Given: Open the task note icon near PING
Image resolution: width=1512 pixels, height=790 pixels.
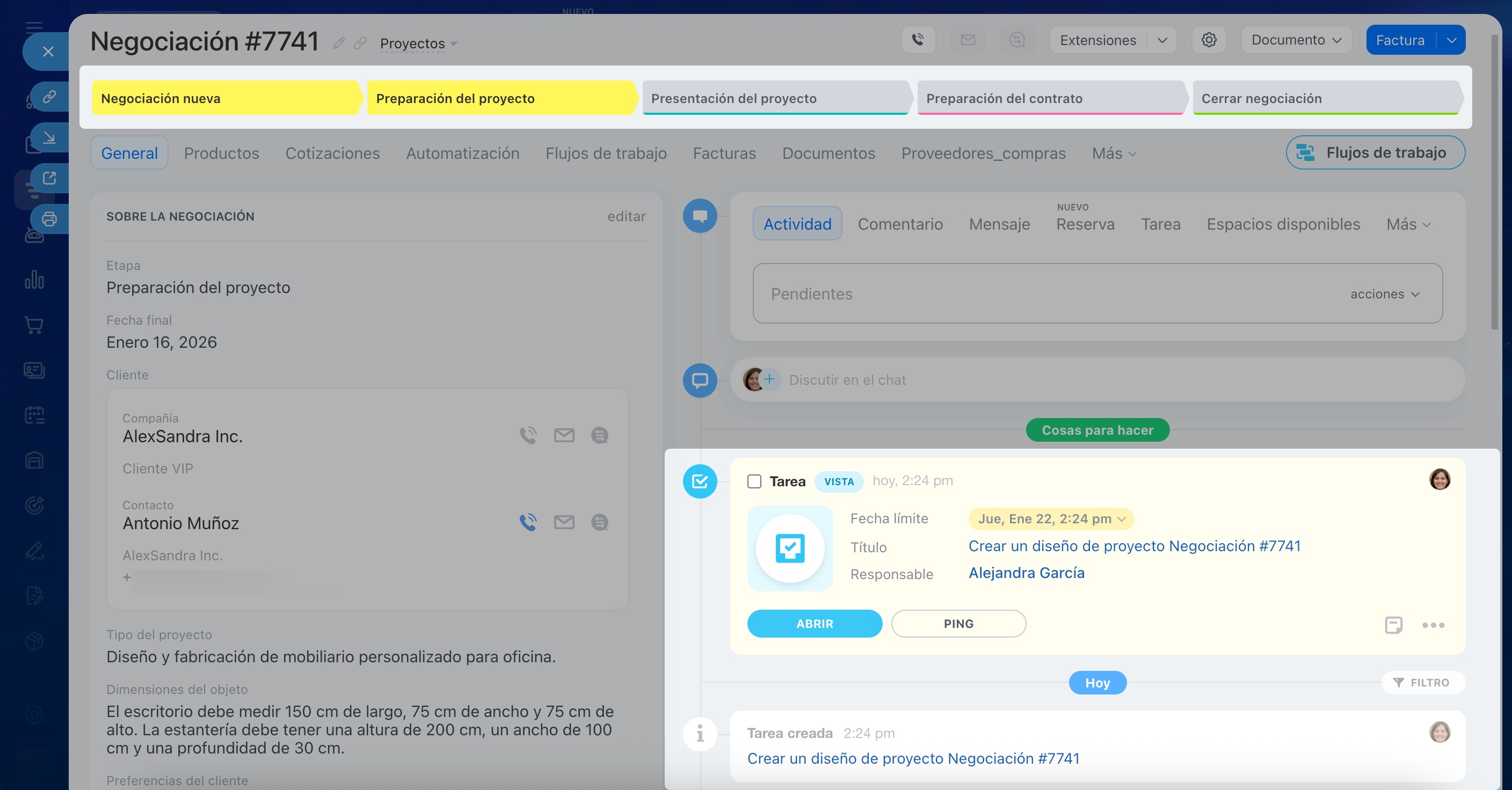Looking at the screenshot, I should [x=1393, y=625].
